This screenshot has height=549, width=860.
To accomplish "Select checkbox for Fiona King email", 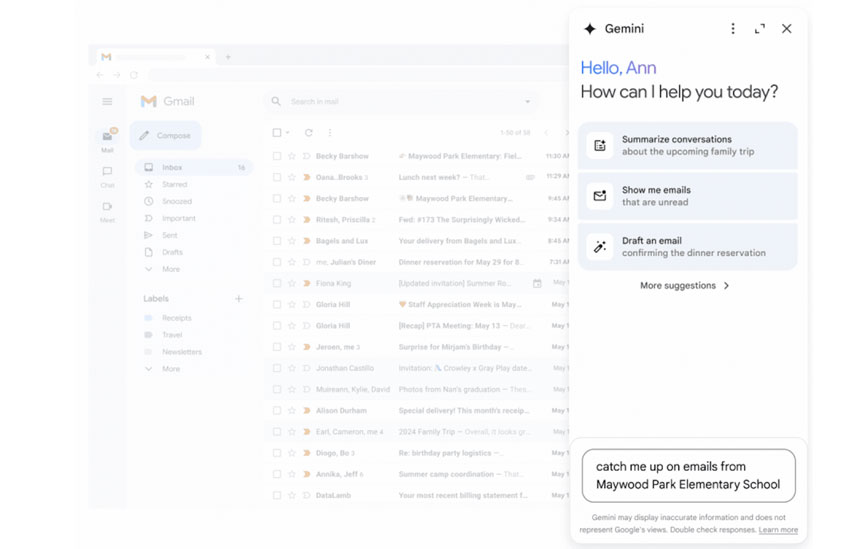I will pyautogui.click(x=277, y=284).
